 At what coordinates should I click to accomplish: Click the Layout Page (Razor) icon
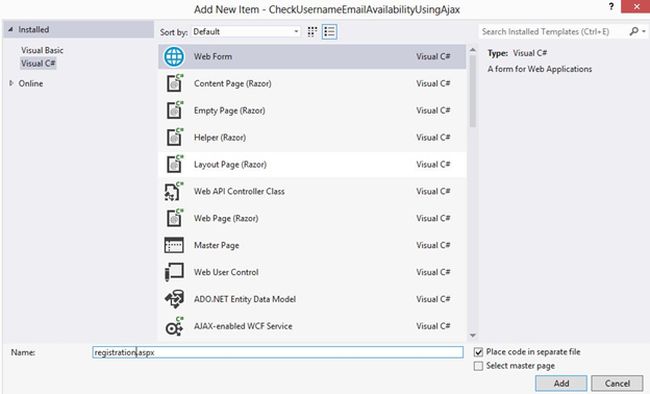175,164
